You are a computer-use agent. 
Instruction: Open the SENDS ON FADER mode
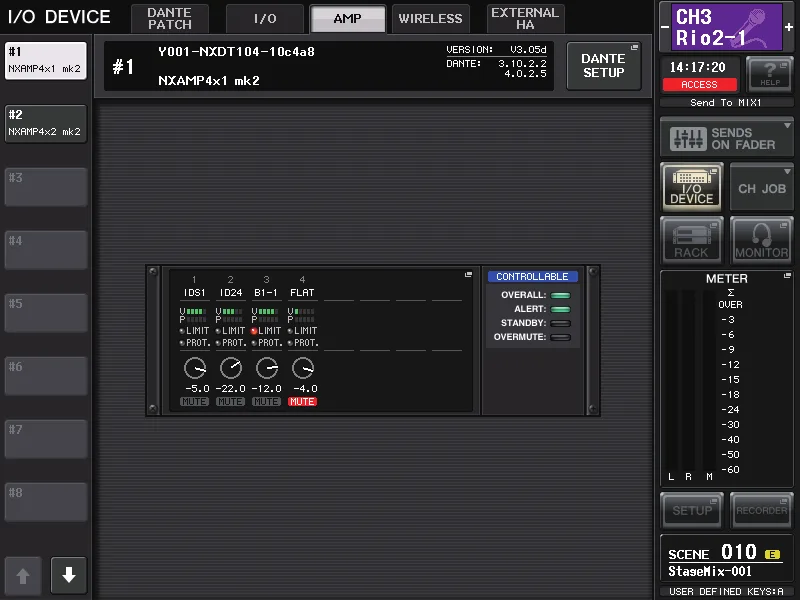pyautogui.click(x=727, y=138)
